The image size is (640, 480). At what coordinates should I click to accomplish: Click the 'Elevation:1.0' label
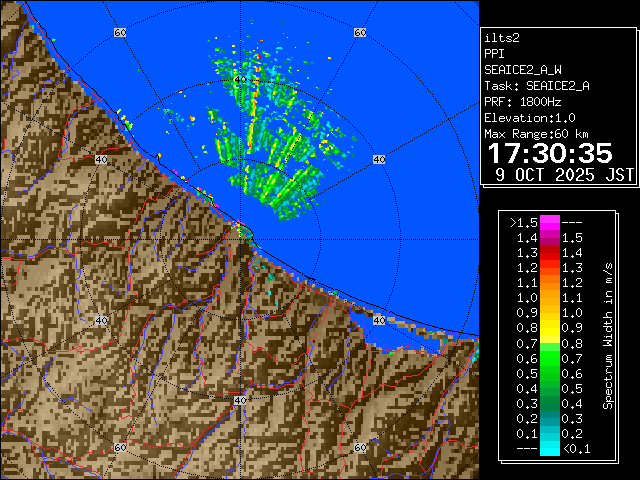click(x=529, y=118)
